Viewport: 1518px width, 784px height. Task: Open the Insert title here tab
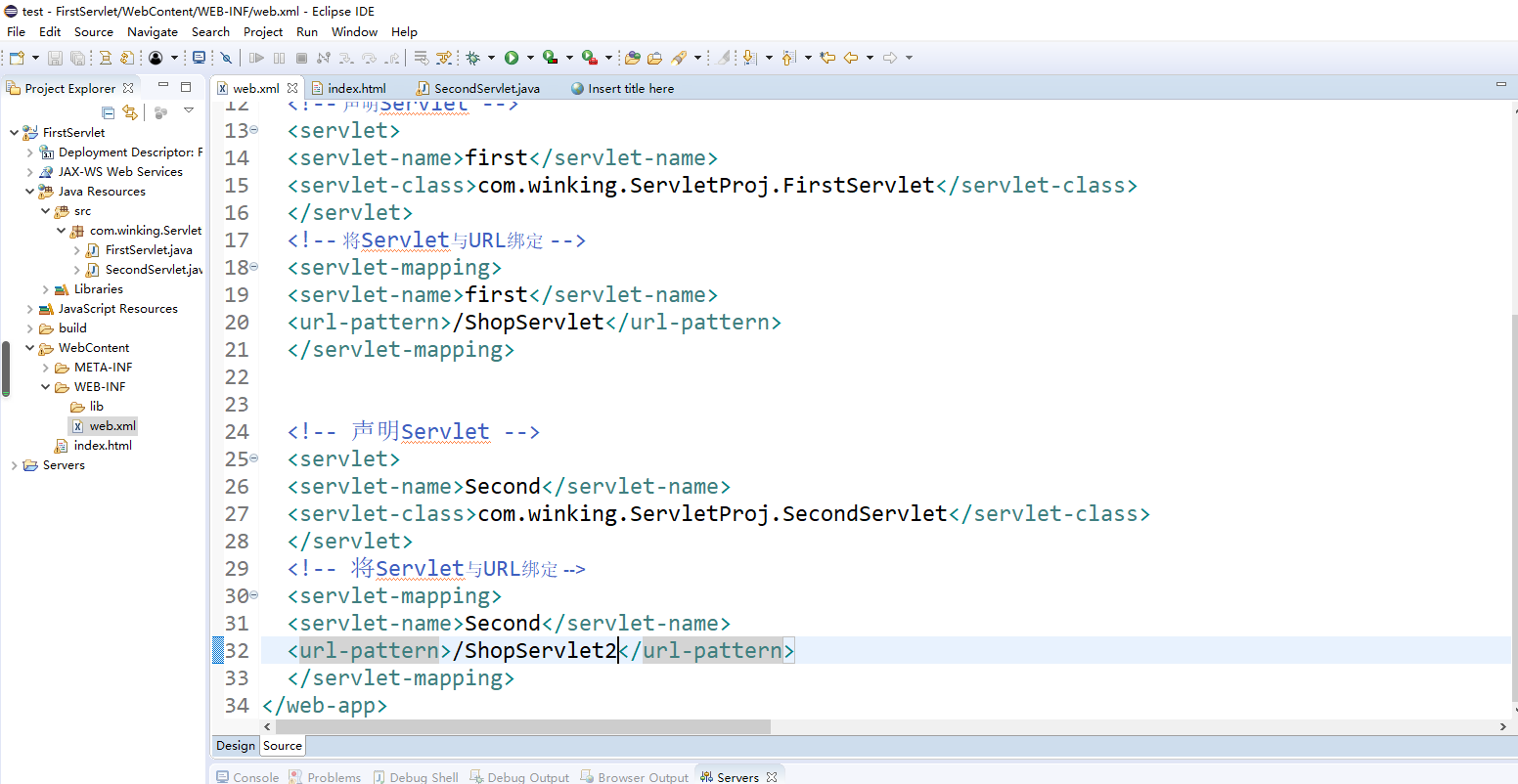coord(623,88)
